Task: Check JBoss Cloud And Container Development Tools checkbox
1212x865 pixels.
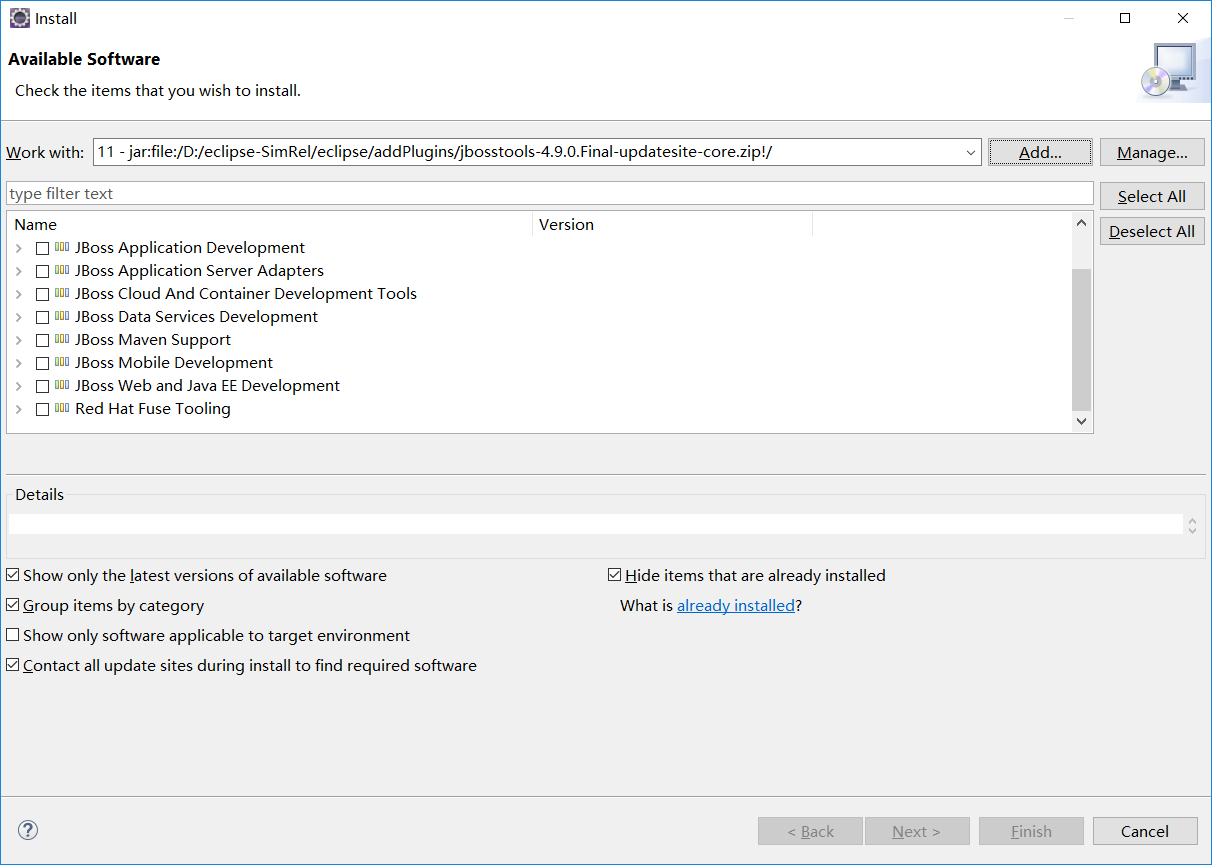Action: coord(42,294)
